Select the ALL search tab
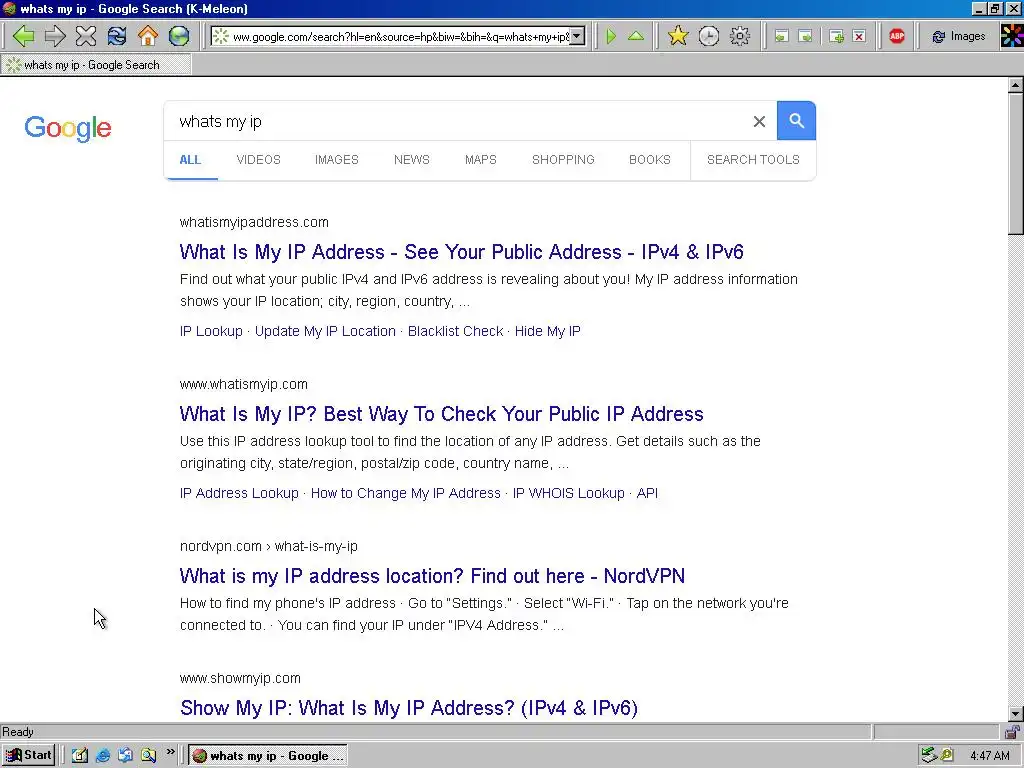The height and width of the screenshot is (768, 1024). pos(190,160)
